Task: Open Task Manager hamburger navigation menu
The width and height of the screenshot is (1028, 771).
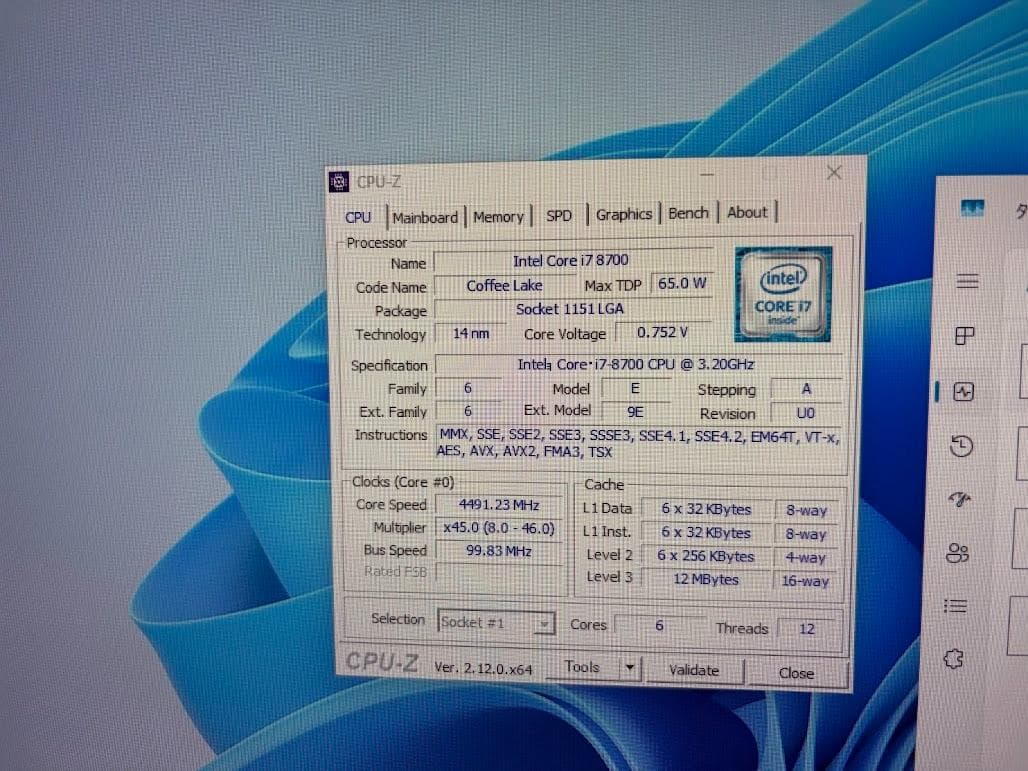Action: 967,281
